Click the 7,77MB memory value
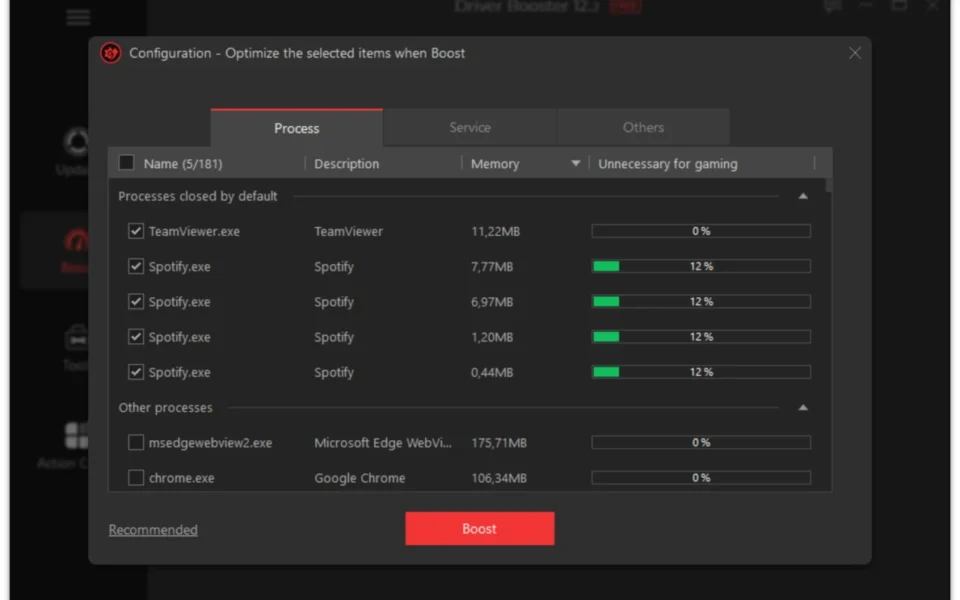The height and width of the screenshot is (600, 960). 492,267
